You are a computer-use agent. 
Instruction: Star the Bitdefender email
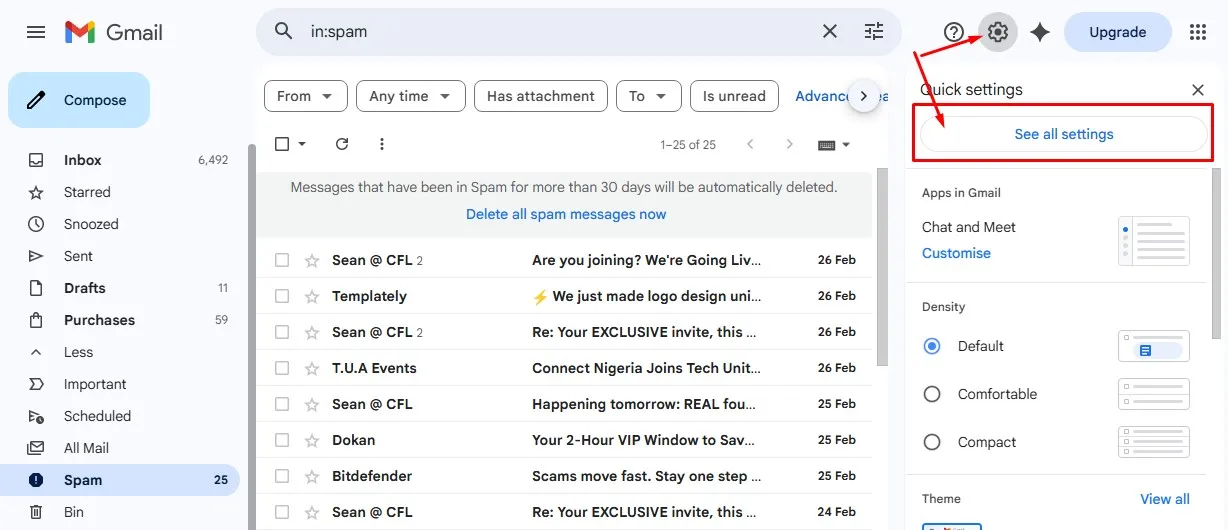pyautogui.click(x=312, y=476)
